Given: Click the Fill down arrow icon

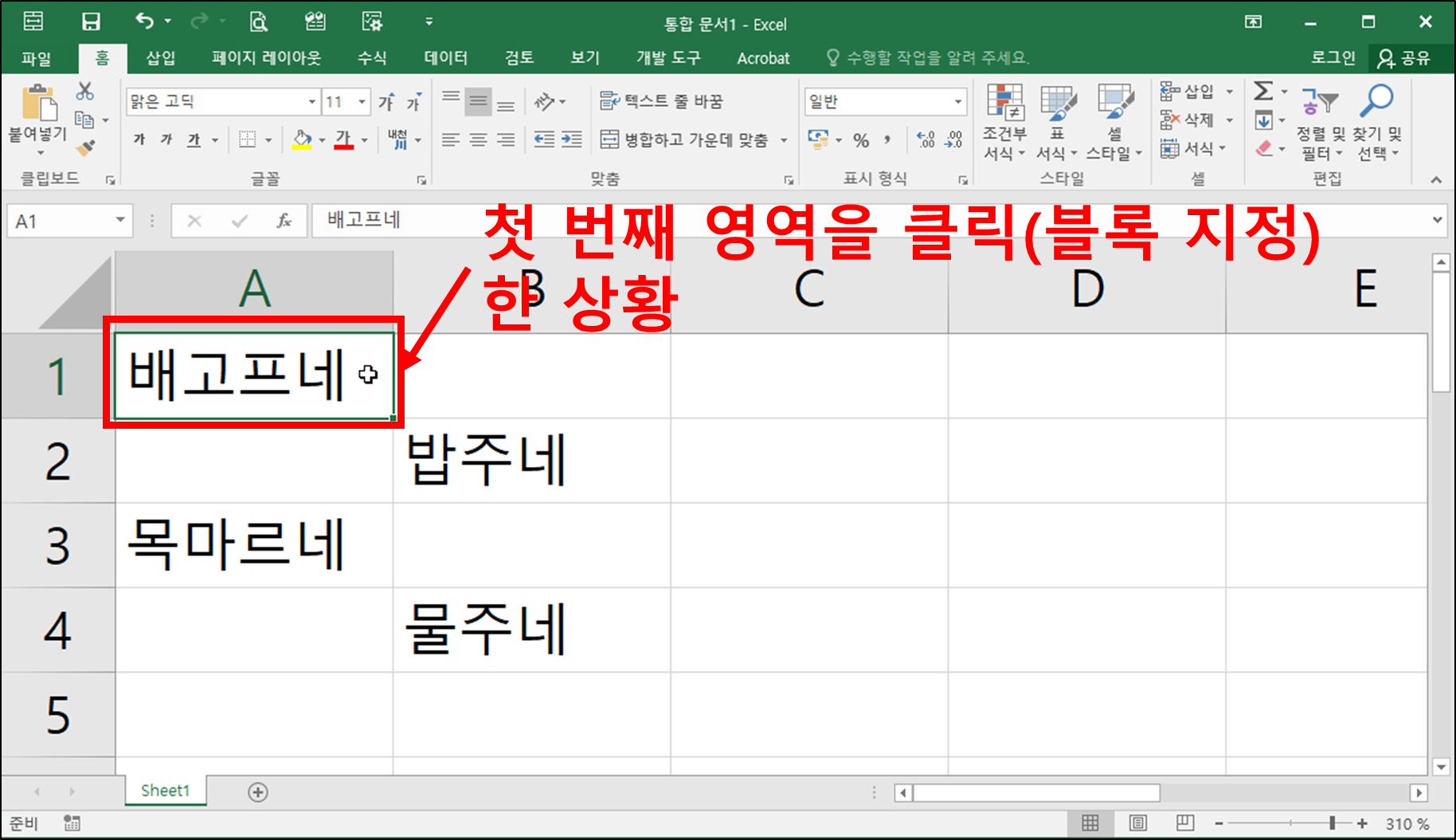Looking at the screenshot, I should tap(1264, 120).
